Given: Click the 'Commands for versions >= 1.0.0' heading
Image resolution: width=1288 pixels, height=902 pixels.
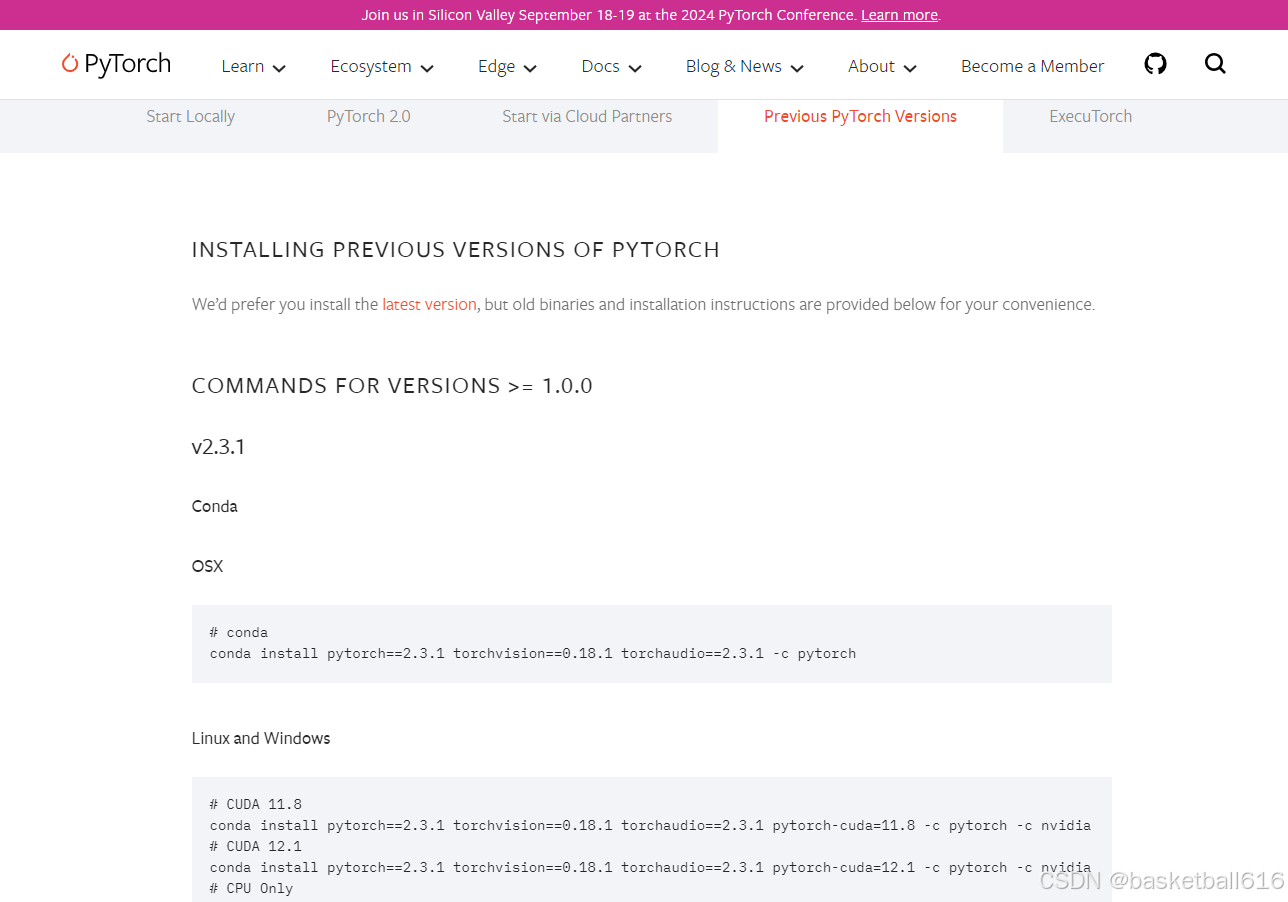Looking at the screenshot, I should (x=392, y=385).
